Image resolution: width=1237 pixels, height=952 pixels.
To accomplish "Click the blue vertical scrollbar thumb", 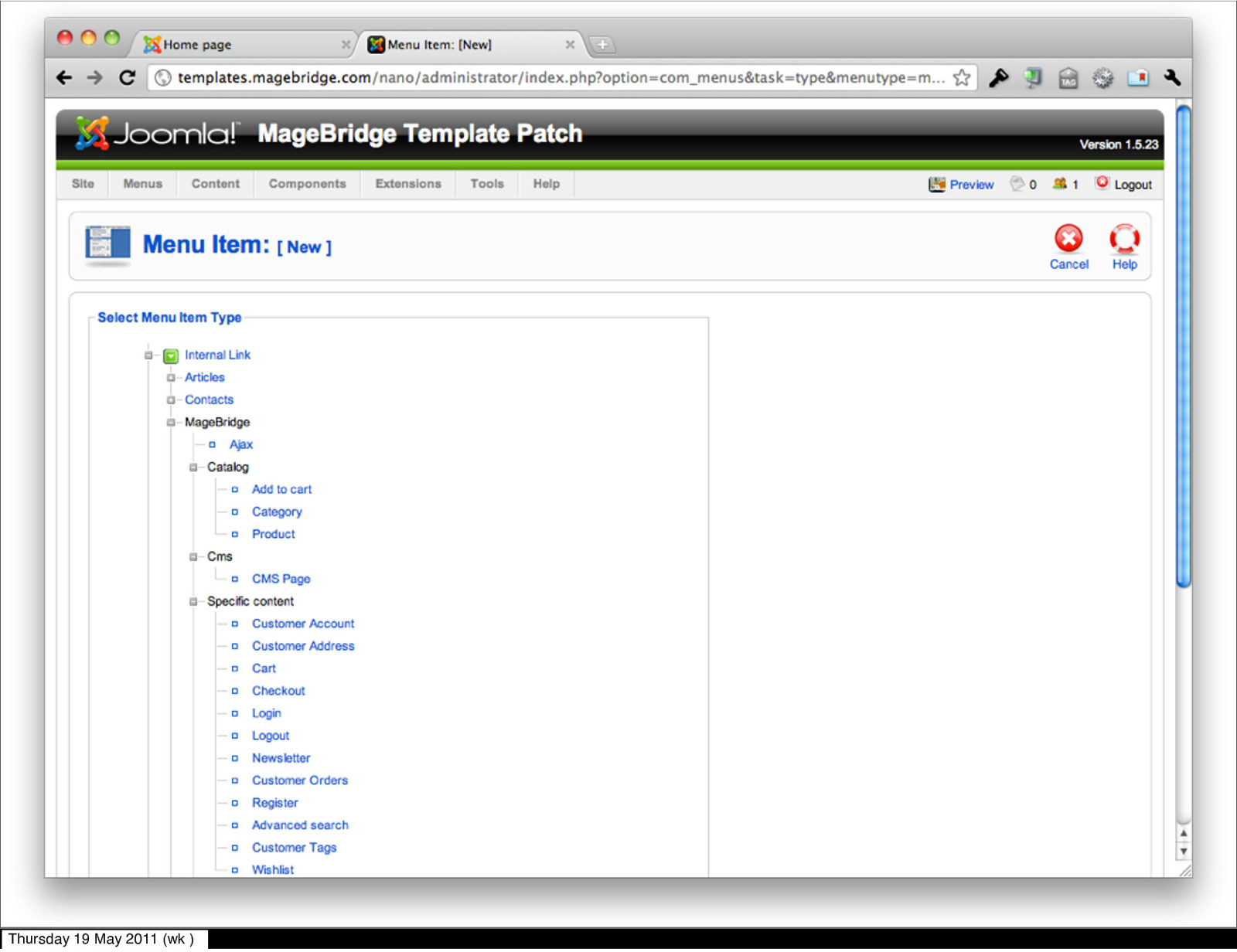I will point(1183,346).
